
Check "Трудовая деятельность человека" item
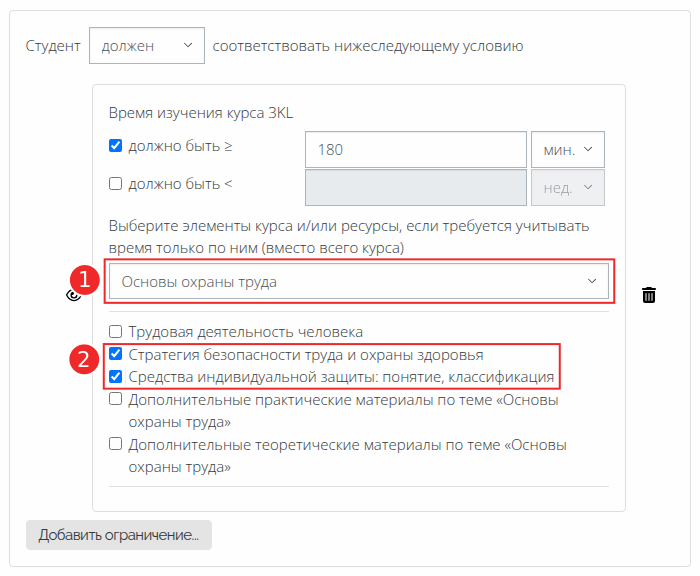coord(116,331)
